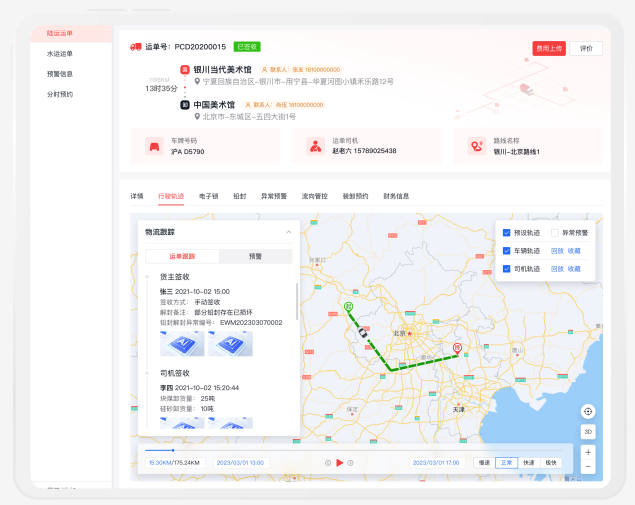The image size is (635, 505).
Task: Click the 评价 button
Action: pyautogui.click(x=585, y=48)
